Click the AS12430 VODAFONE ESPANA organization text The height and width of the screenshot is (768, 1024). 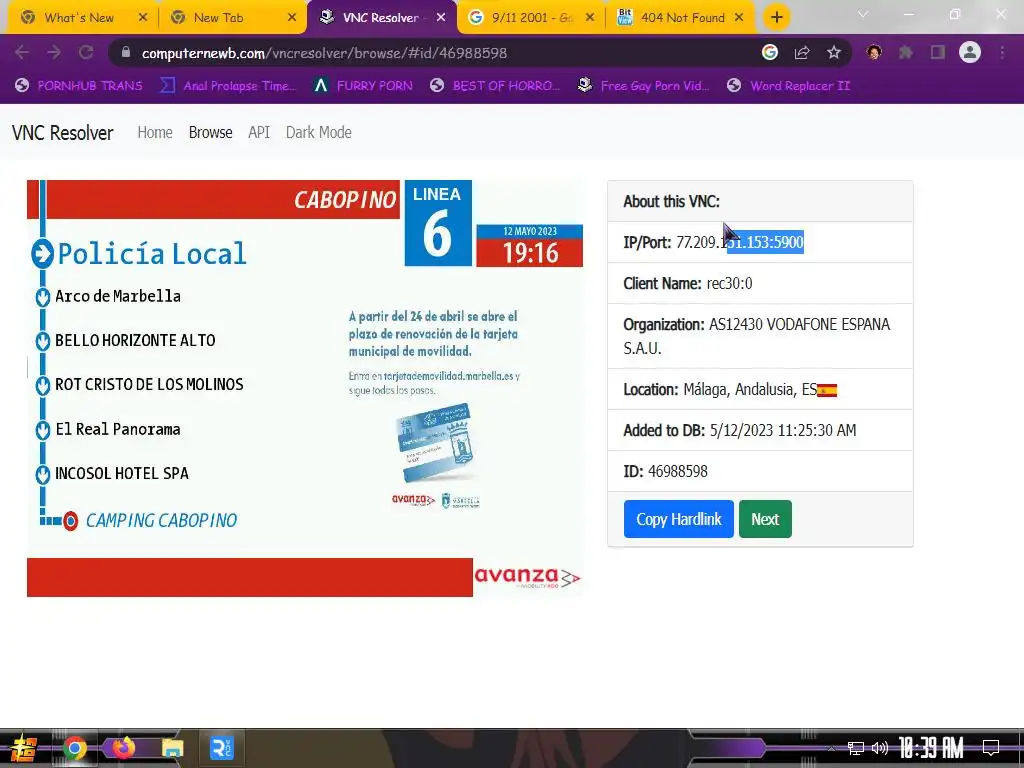(756, 336)
